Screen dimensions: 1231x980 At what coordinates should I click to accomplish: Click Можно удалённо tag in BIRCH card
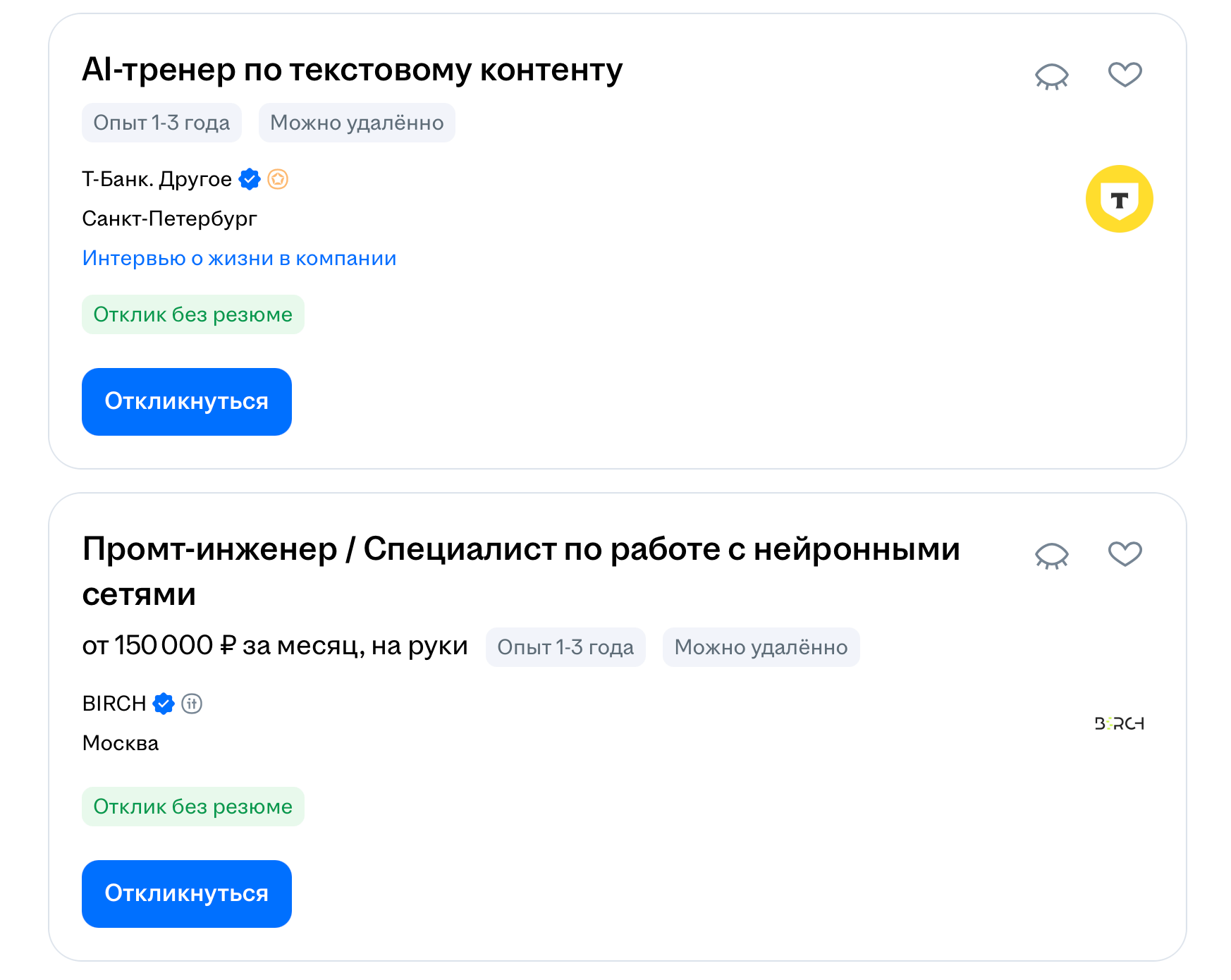tap(760, 647)
